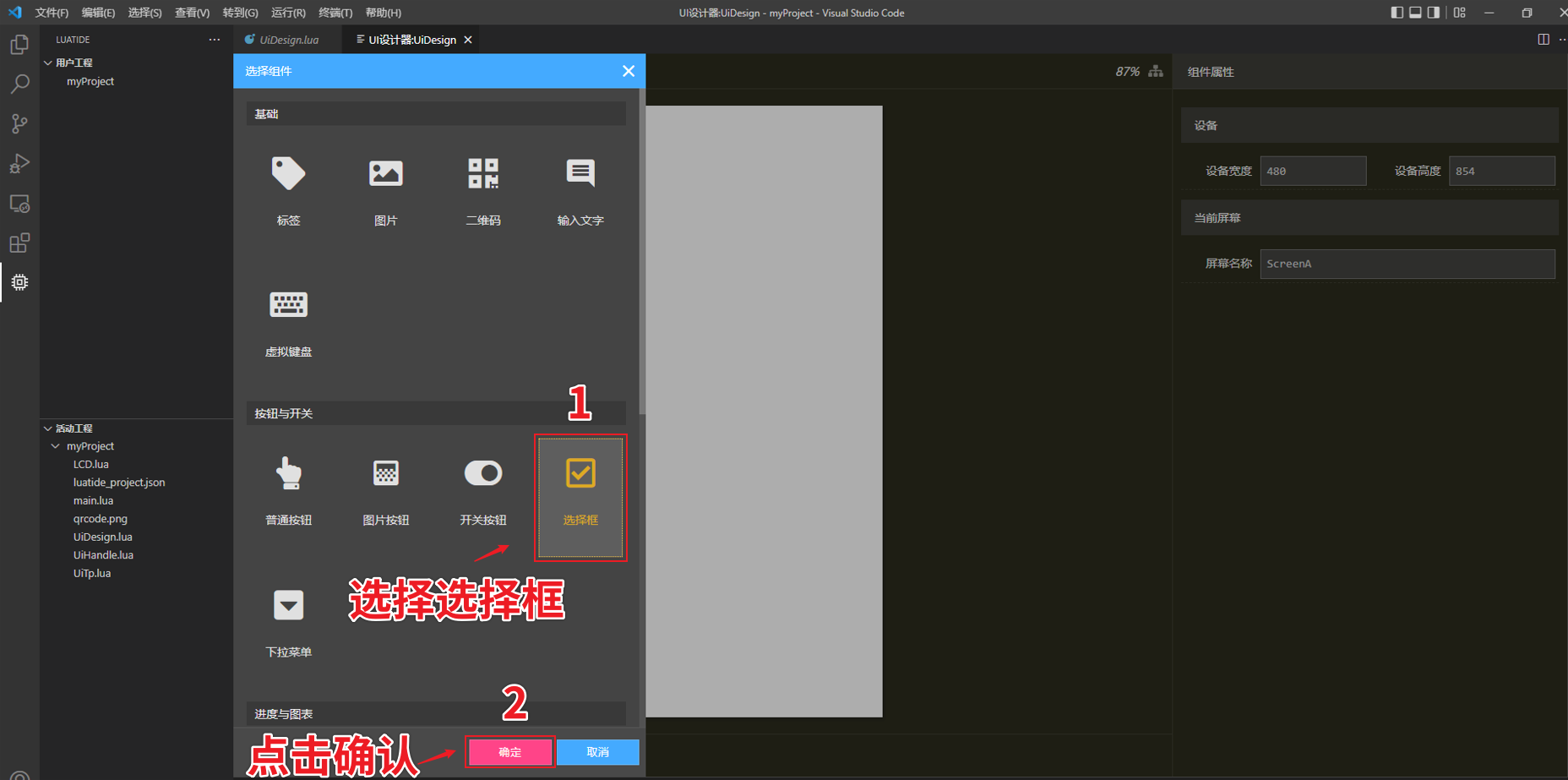Open the LuatIDE chip icon view
The height and width of the screenshot is (780, 1568).
pos(19,282)
